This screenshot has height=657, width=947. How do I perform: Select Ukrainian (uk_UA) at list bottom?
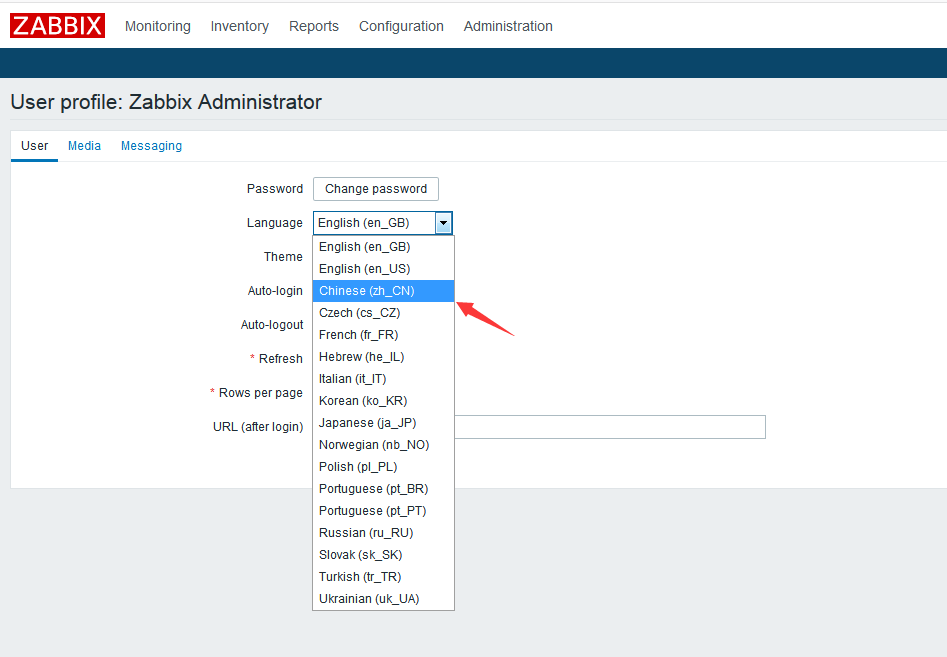[369, 599]
